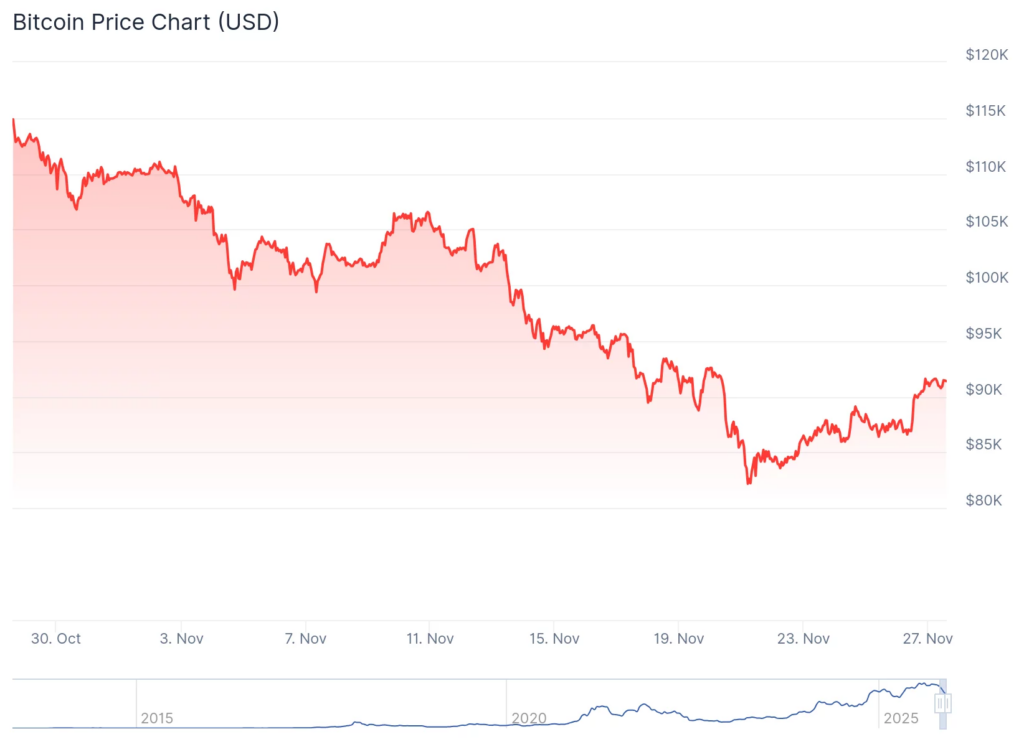Image resolution: width=1024 pixels, height=747 pixels.
Task: Click the 30 Oct date label
Action: [56, 638]
